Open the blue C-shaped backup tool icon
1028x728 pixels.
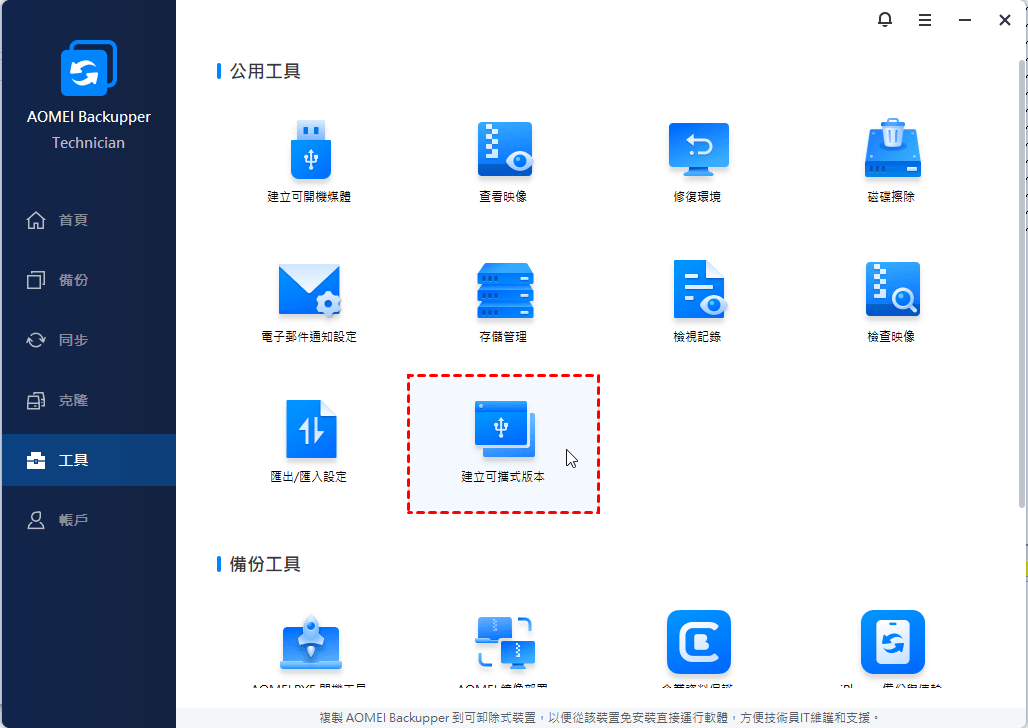point(698,642)
